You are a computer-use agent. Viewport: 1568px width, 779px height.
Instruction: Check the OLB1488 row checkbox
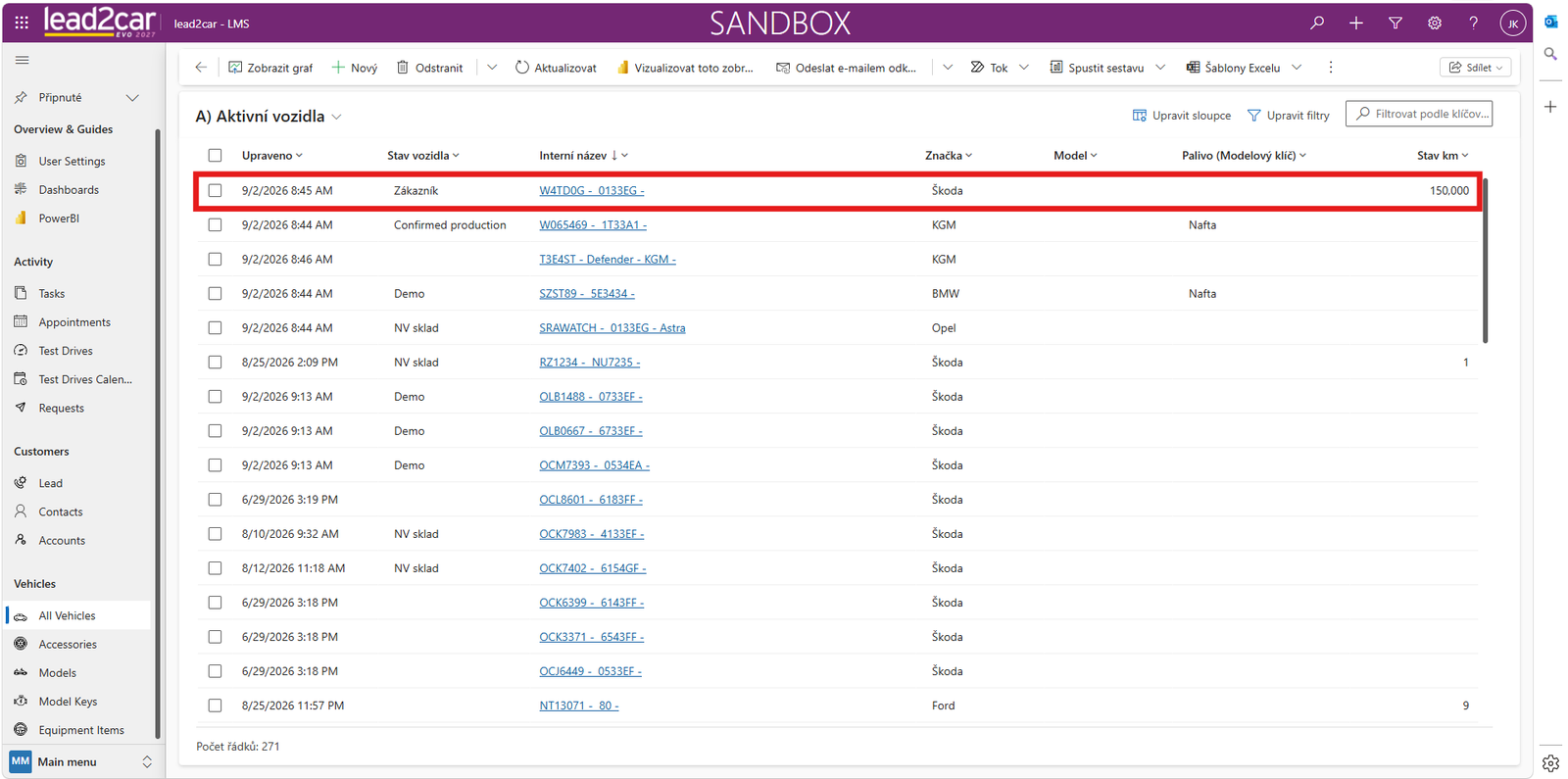(215, 397)
